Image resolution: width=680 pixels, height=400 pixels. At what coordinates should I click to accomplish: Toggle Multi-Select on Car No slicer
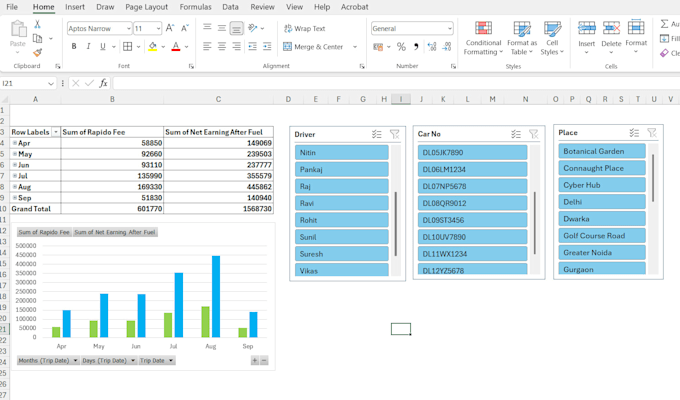516,134
